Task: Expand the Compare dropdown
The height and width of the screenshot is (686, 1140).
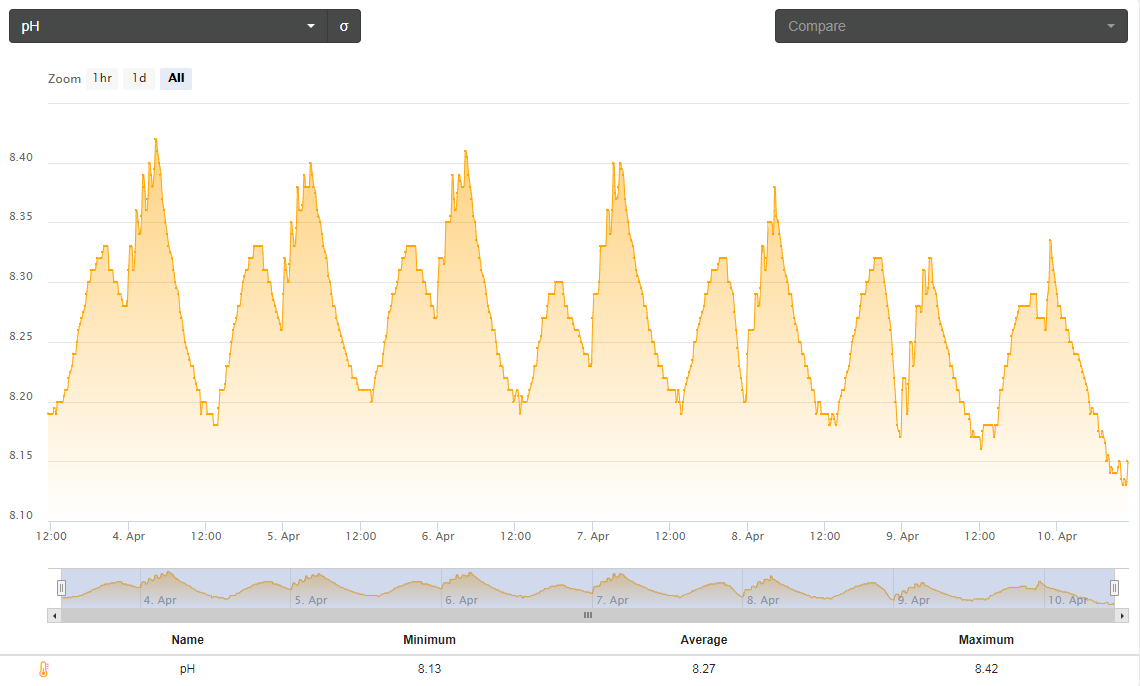Action: coord(950,26)
